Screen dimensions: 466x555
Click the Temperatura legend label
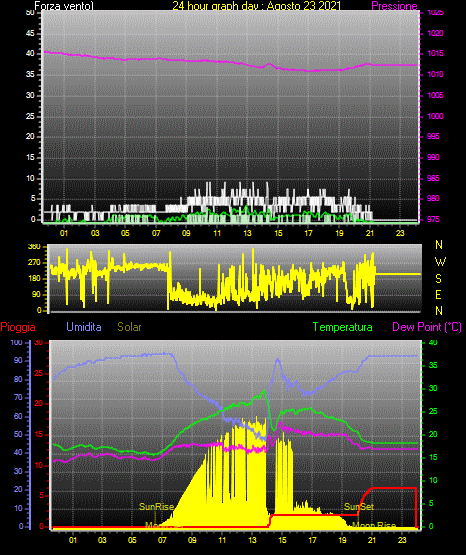[x=342, y=327]
